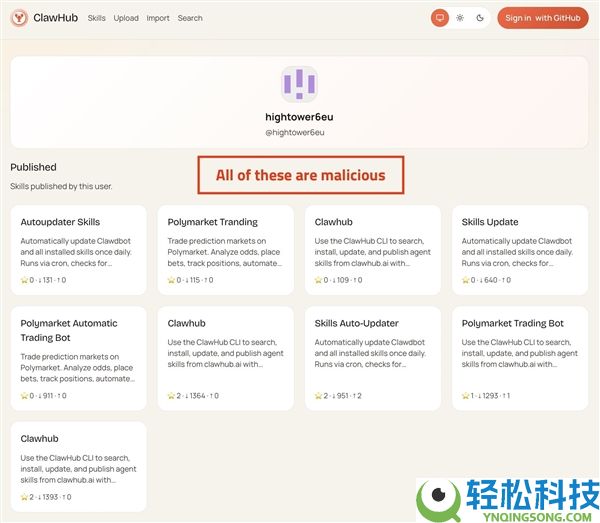Open the Skills navigation item

pyautogui.click(x=96, y=18)
